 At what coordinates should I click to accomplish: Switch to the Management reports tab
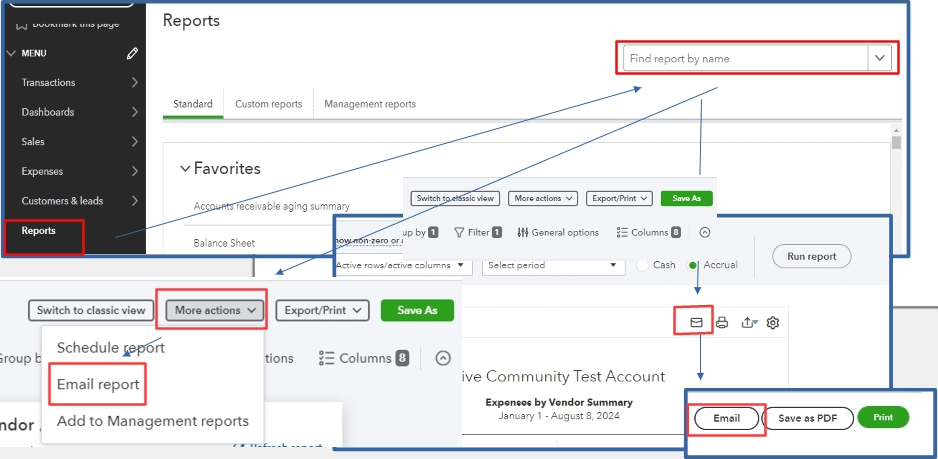point(370,104)
